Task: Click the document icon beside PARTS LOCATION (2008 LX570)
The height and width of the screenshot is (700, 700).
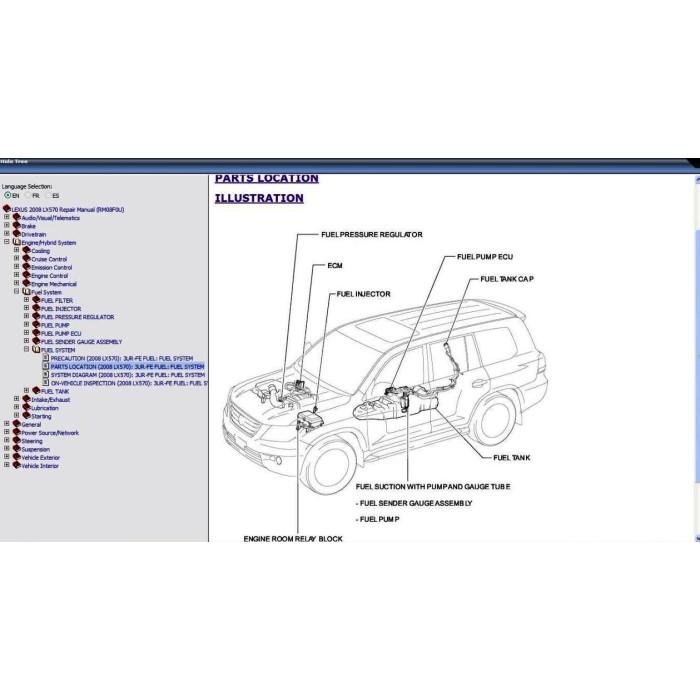Action: pyautogui.click(x=46, y=366)
